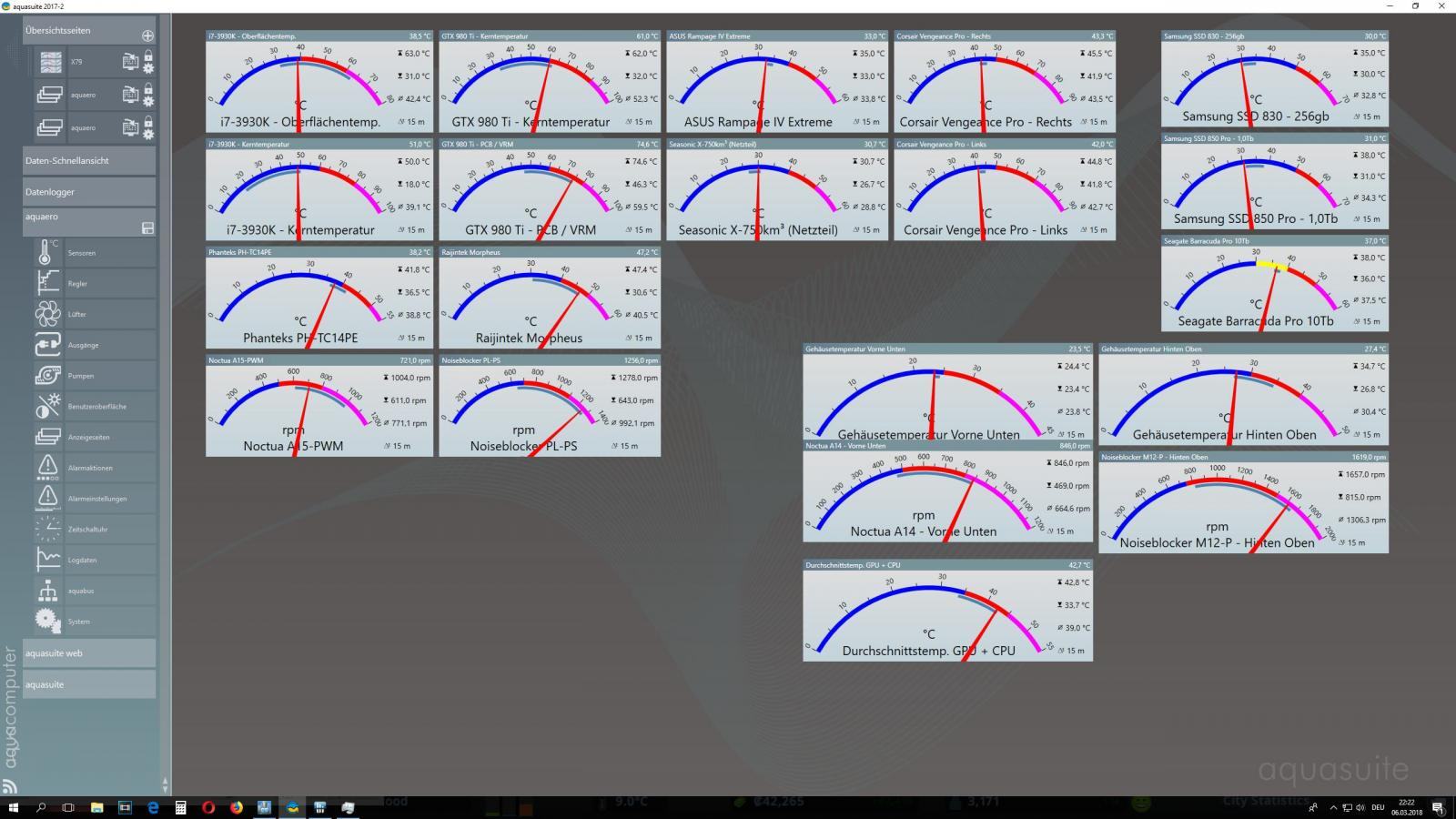Open the Zeitschaltuhr timer section
1456x819 pixels.
pyautogui.click(x=47, y=529)
